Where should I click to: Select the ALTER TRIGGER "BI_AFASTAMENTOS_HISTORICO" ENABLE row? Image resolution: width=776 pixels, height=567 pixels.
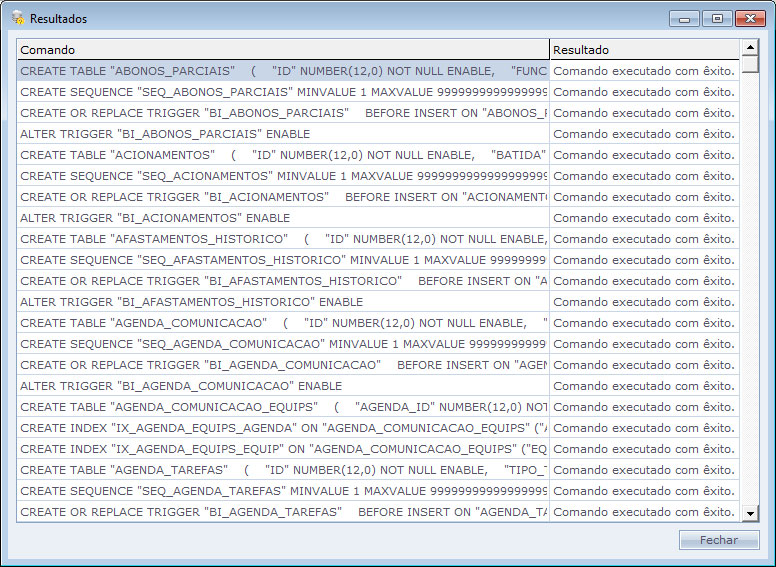point(282,302)
